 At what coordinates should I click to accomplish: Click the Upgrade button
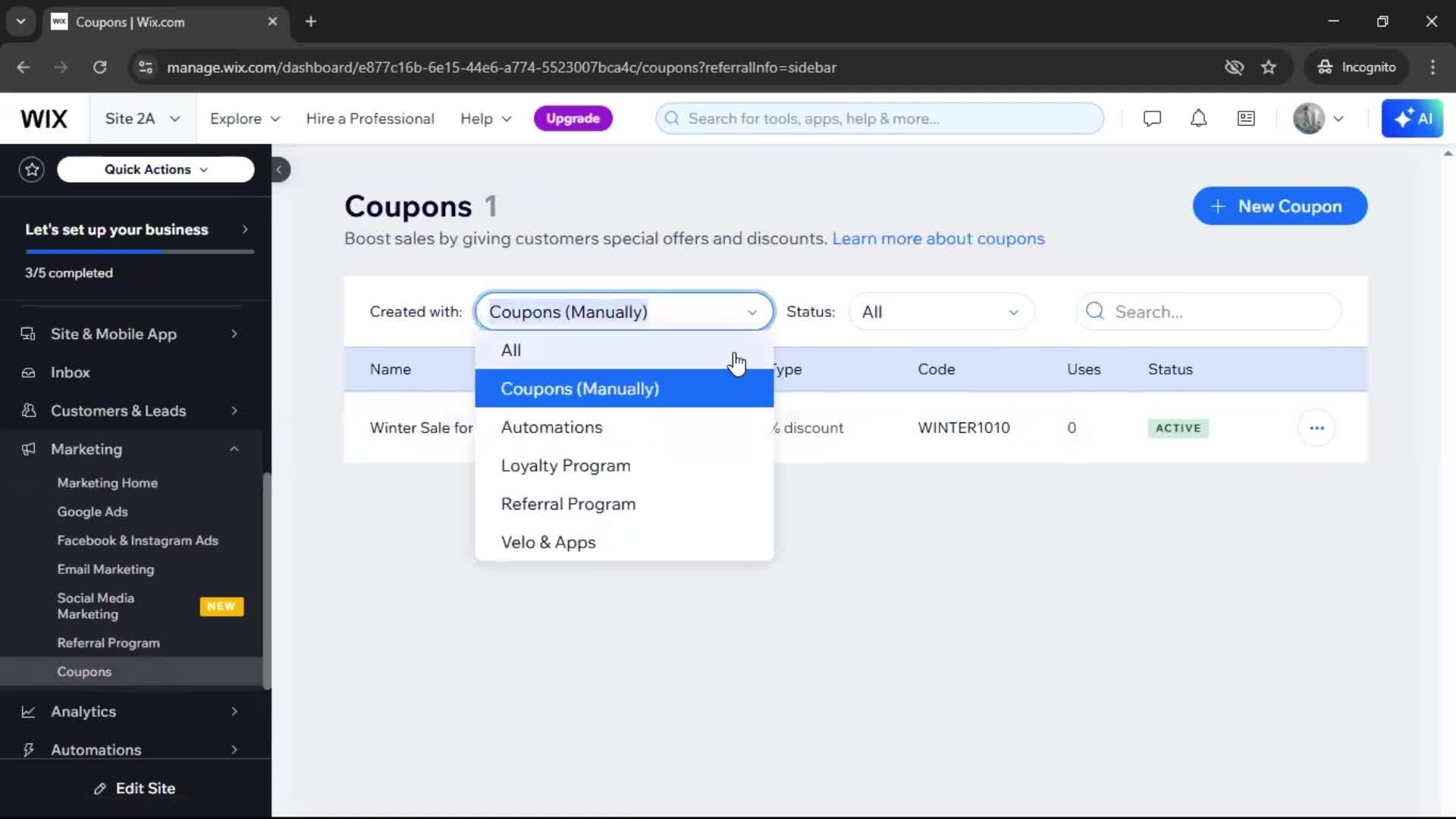(573, 118)
